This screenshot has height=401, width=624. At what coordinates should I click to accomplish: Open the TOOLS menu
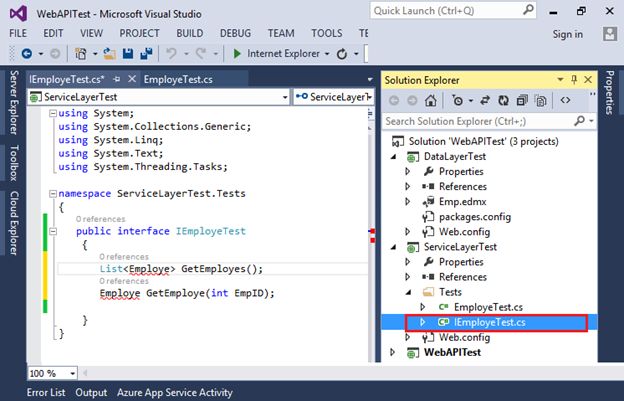point(327,33)
